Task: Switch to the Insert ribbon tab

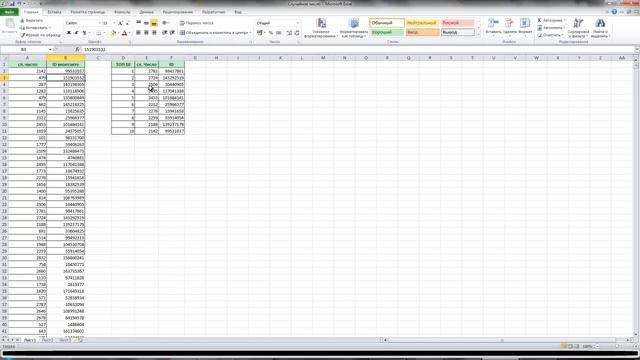Action: pyautogui.click(x=54, y=12)
